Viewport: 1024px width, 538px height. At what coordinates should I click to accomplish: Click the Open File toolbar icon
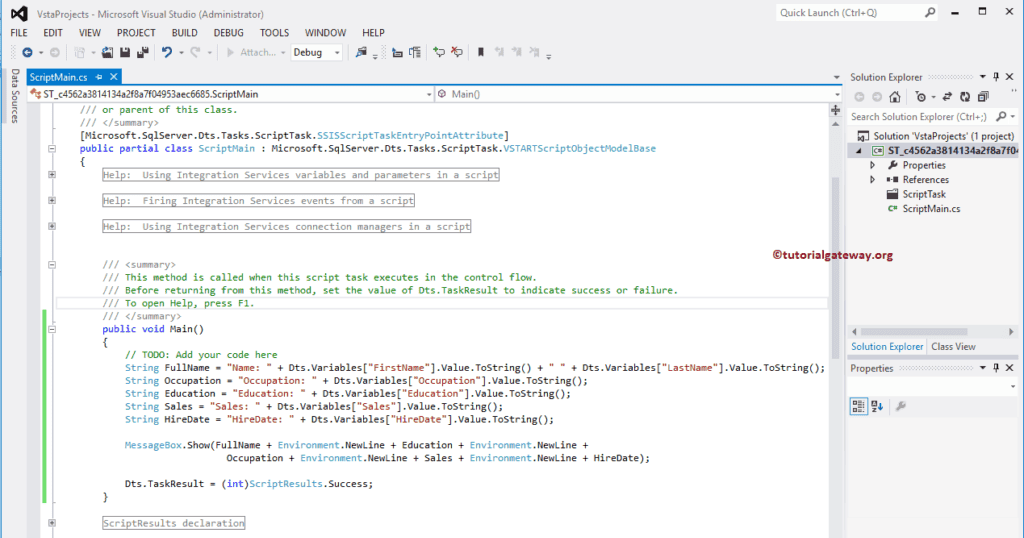pyautogui.click(x=107, y=52)
